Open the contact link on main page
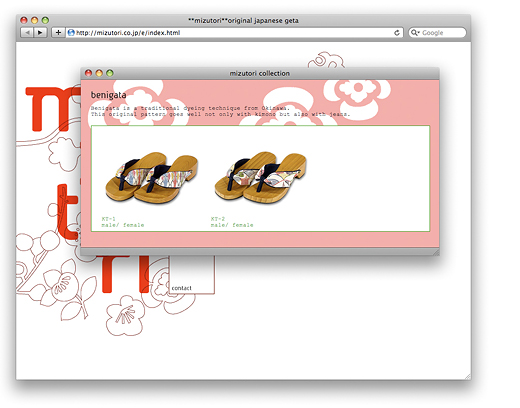This screenshot has width=520, height=408. click(182, 288)
